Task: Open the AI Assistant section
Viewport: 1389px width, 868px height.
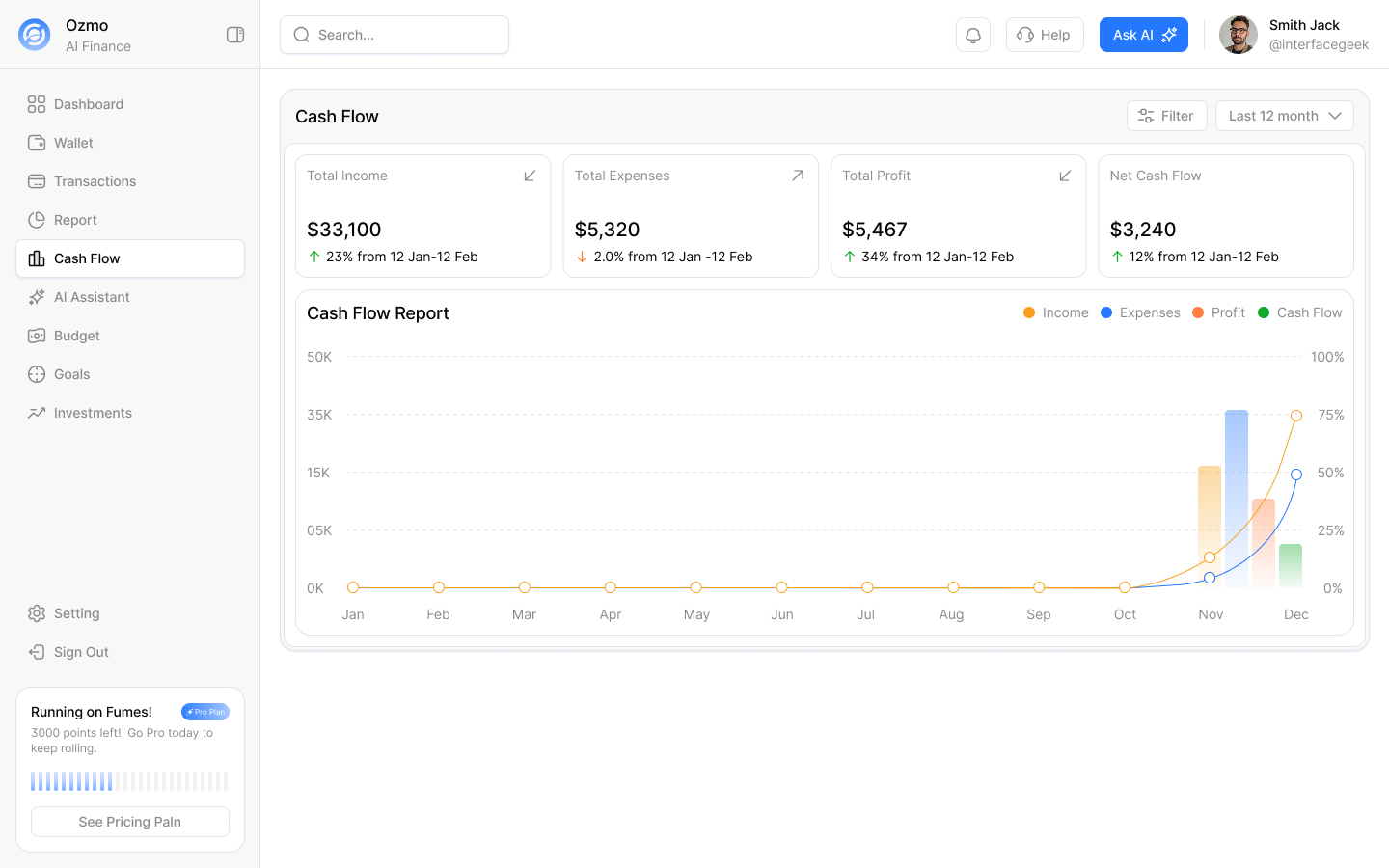Action: (92, 297)
